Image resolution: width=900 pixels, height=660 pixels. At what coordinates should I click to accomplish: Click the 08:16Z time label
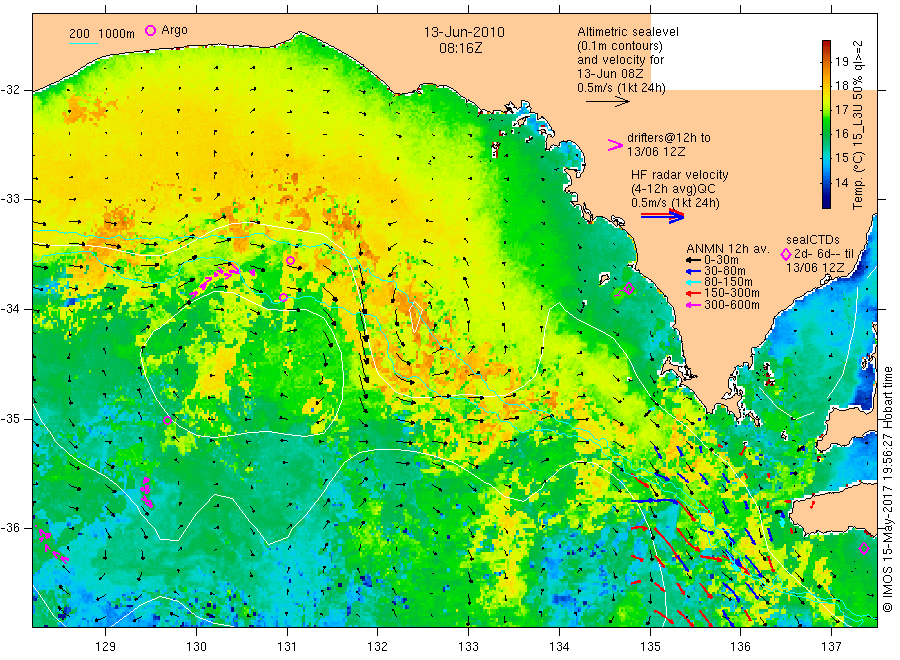(x=461, y=48)
